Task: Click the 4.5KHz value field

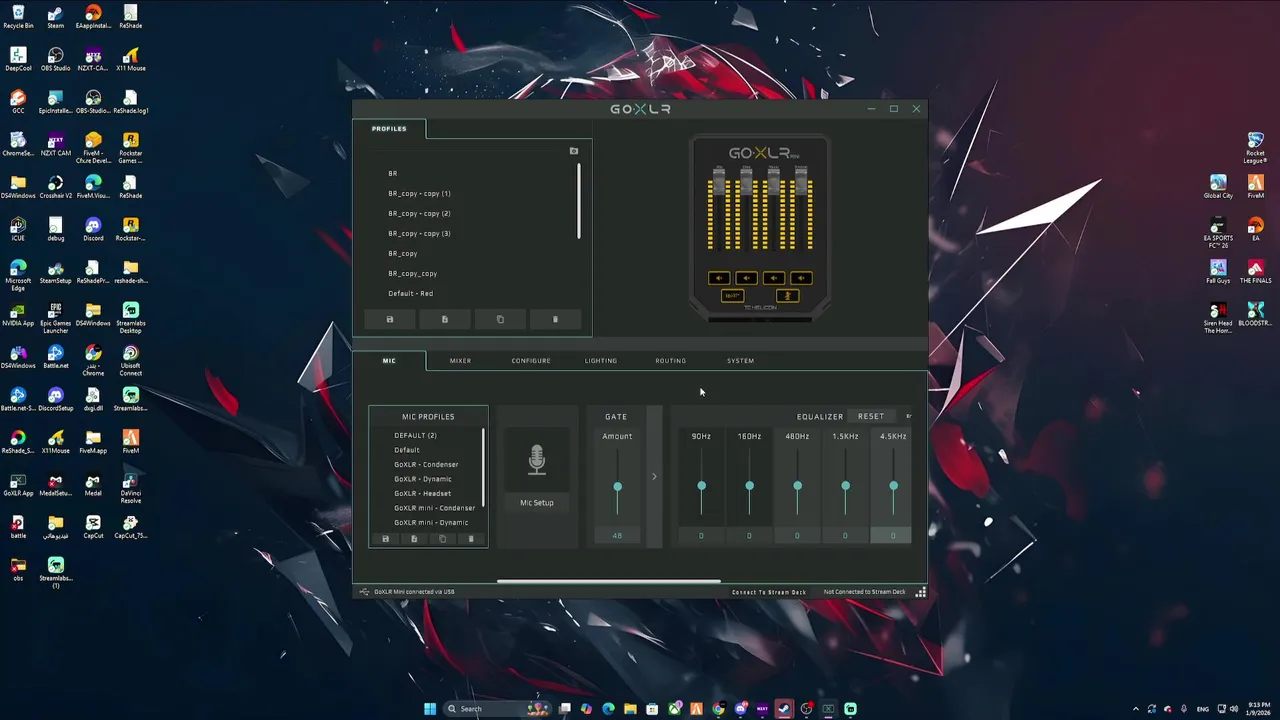Action: (893, 536)
